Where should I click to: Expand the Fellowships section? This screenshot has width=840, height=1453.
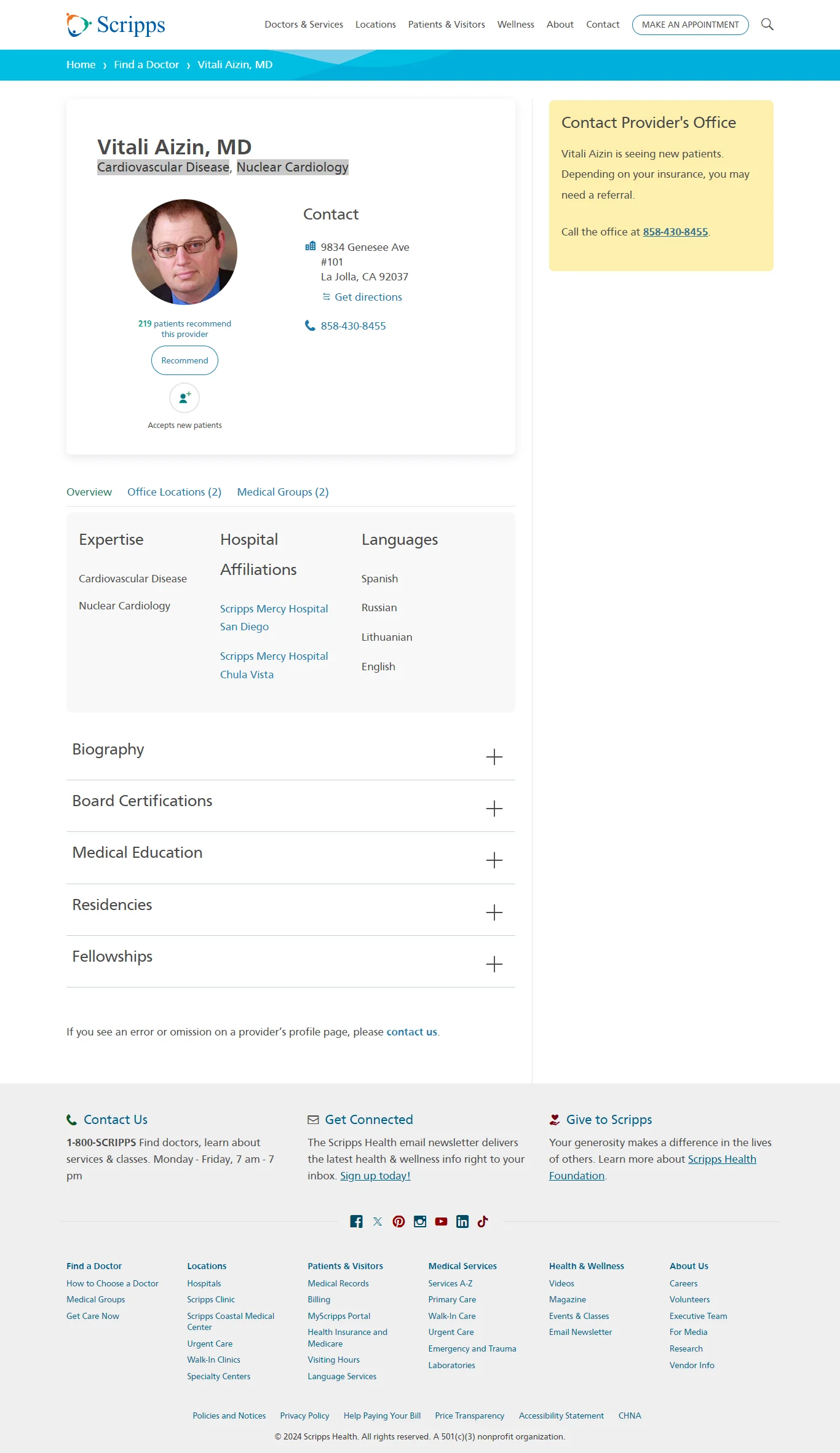[x=494, y=964]
